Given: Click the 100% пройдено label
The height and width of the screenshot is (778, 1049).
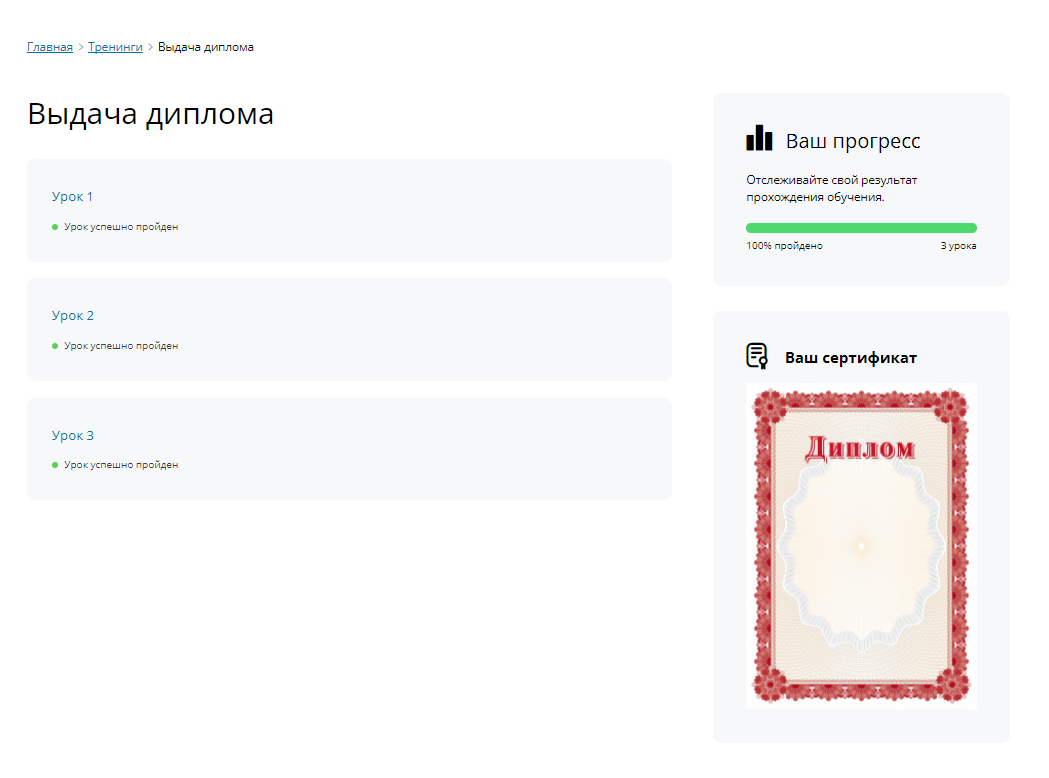Looking at the screenshot, I should coord(784,246).
